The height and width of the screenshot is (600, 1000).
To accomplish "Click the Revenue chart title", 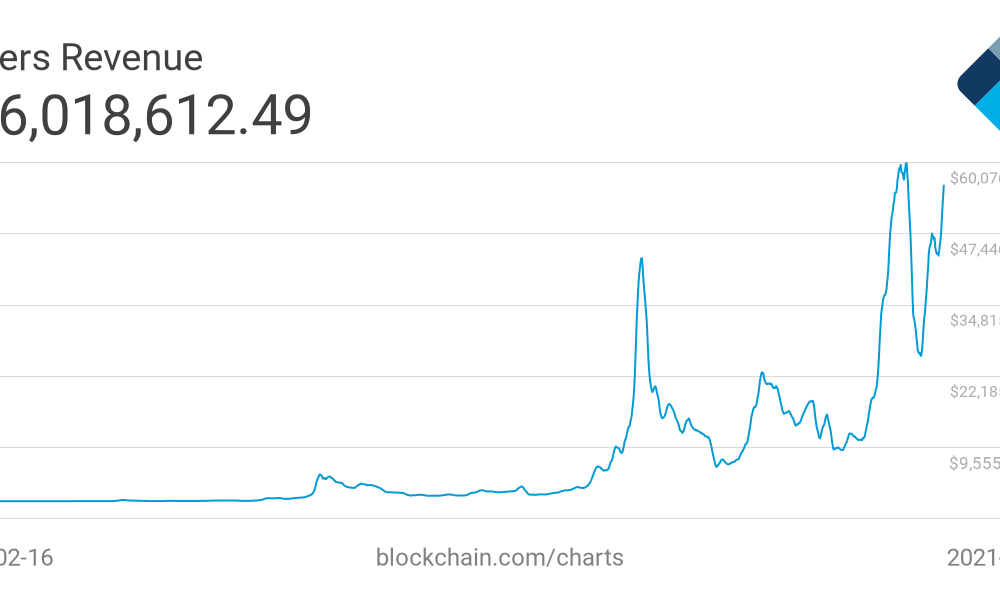I will (101, 57).
